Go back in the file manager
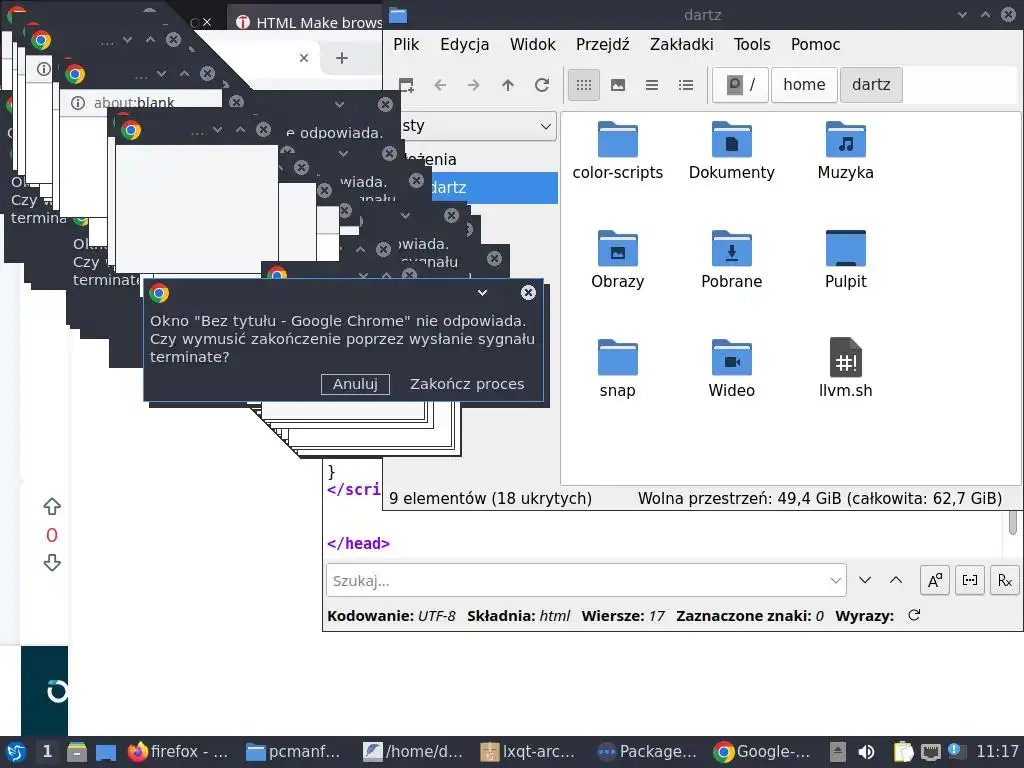 pos(441,85)
